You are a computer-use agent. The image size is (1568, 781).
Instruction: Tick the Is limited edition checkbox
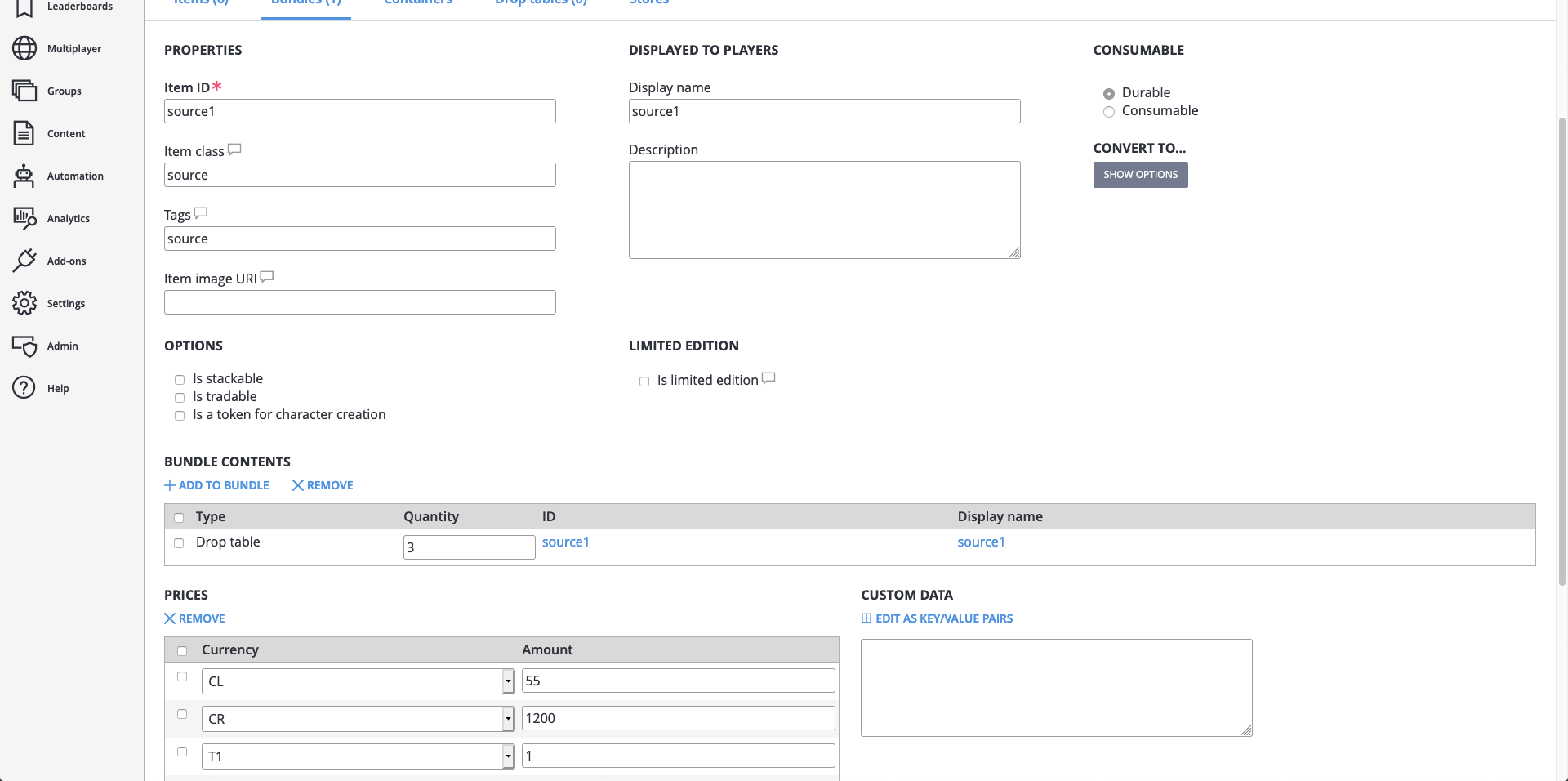[x=644, y=382]
